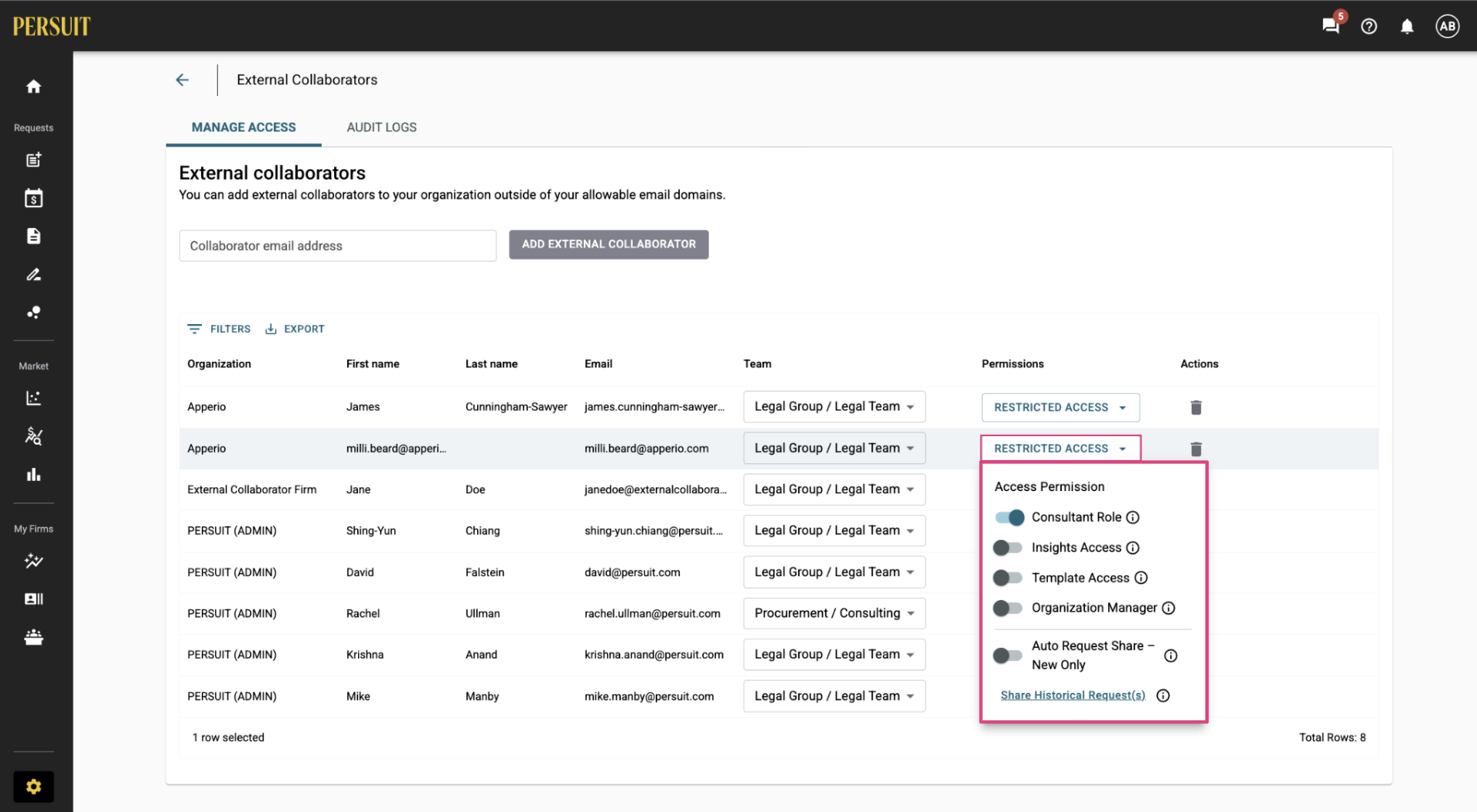Viewport: 1477px width, 812px height.
Task: Open the Team dropdown for David Falstein
Action: (834, 572)
